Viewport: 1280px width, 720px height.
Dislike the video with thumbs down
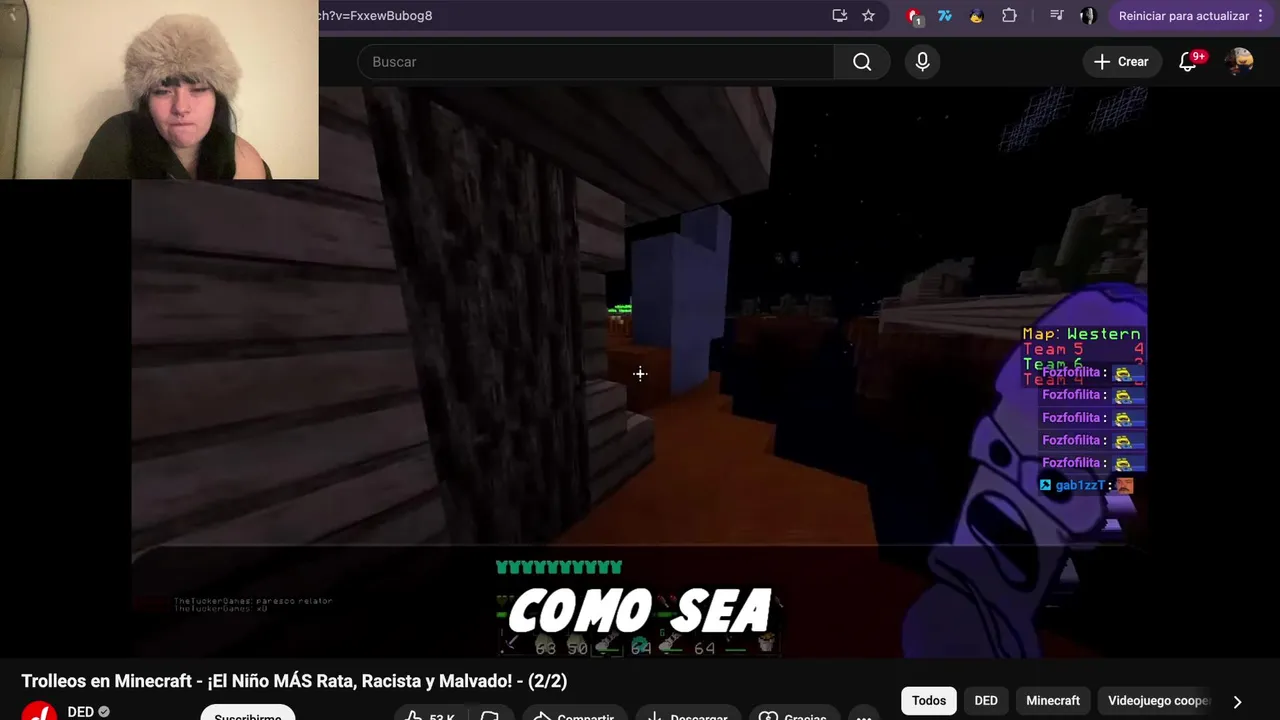(x=490, y=715)
